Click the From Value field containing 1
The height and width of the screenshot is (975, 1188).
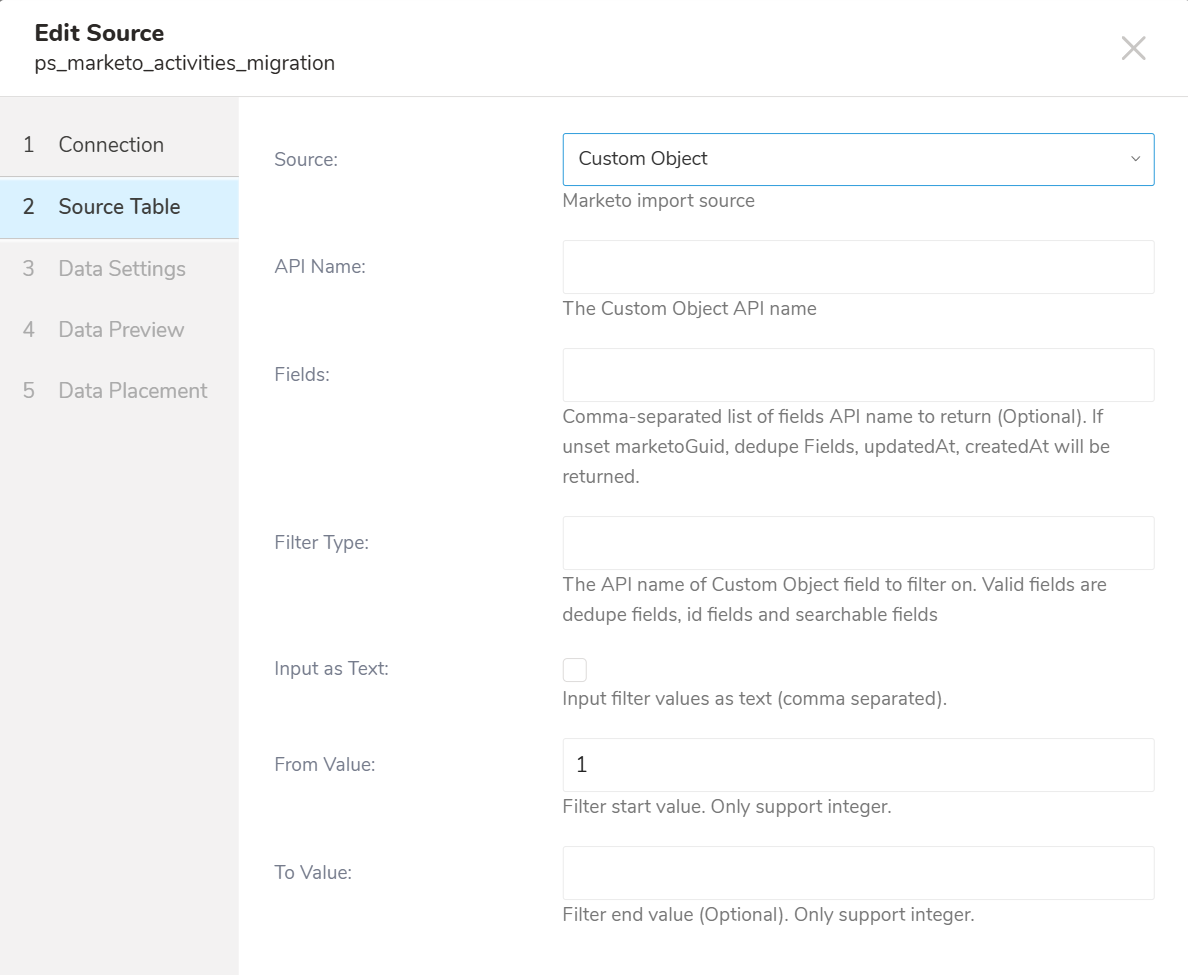click(x=858, y=765)
